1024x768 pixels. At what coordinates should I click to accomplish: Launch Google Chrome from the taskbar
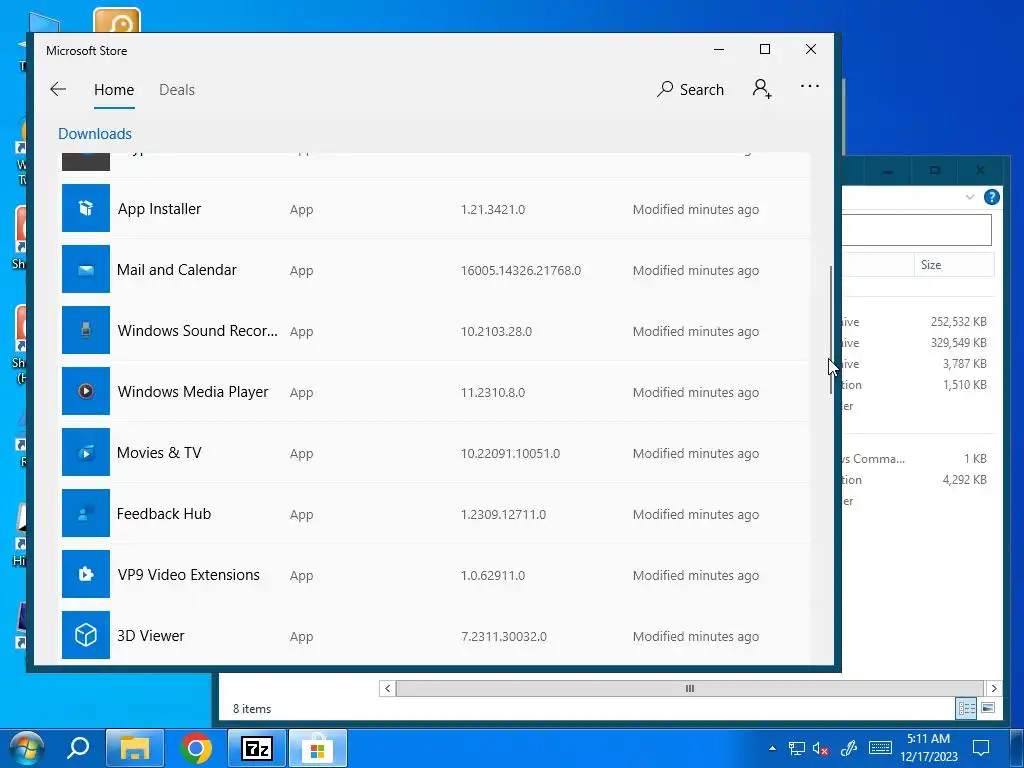pyautogui.click(x=196, y=748)
